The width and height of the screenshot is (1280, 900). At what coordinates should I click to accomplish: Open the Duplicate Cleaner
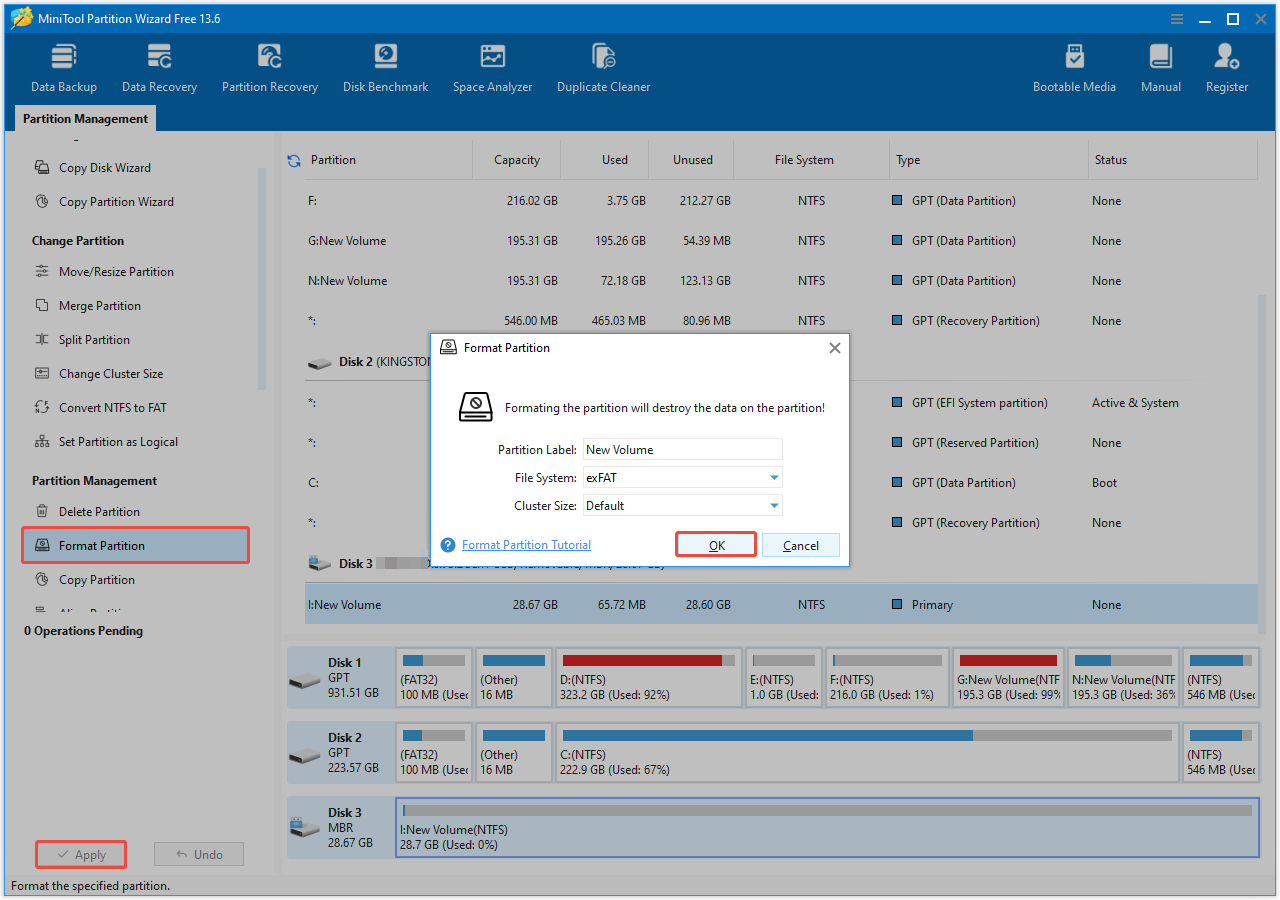(603, 66)
